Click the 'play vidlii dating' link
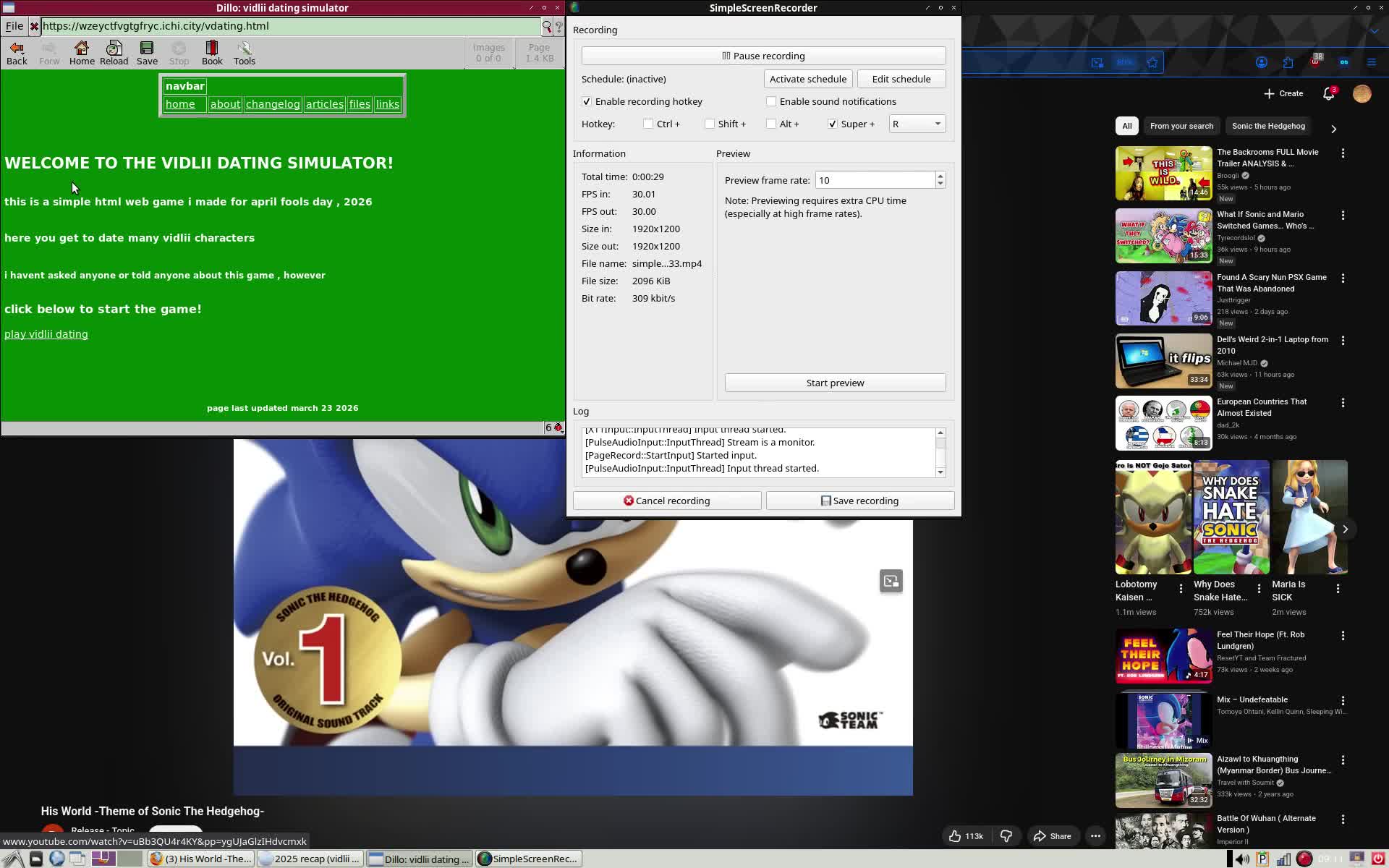 (x=46, y=334)
